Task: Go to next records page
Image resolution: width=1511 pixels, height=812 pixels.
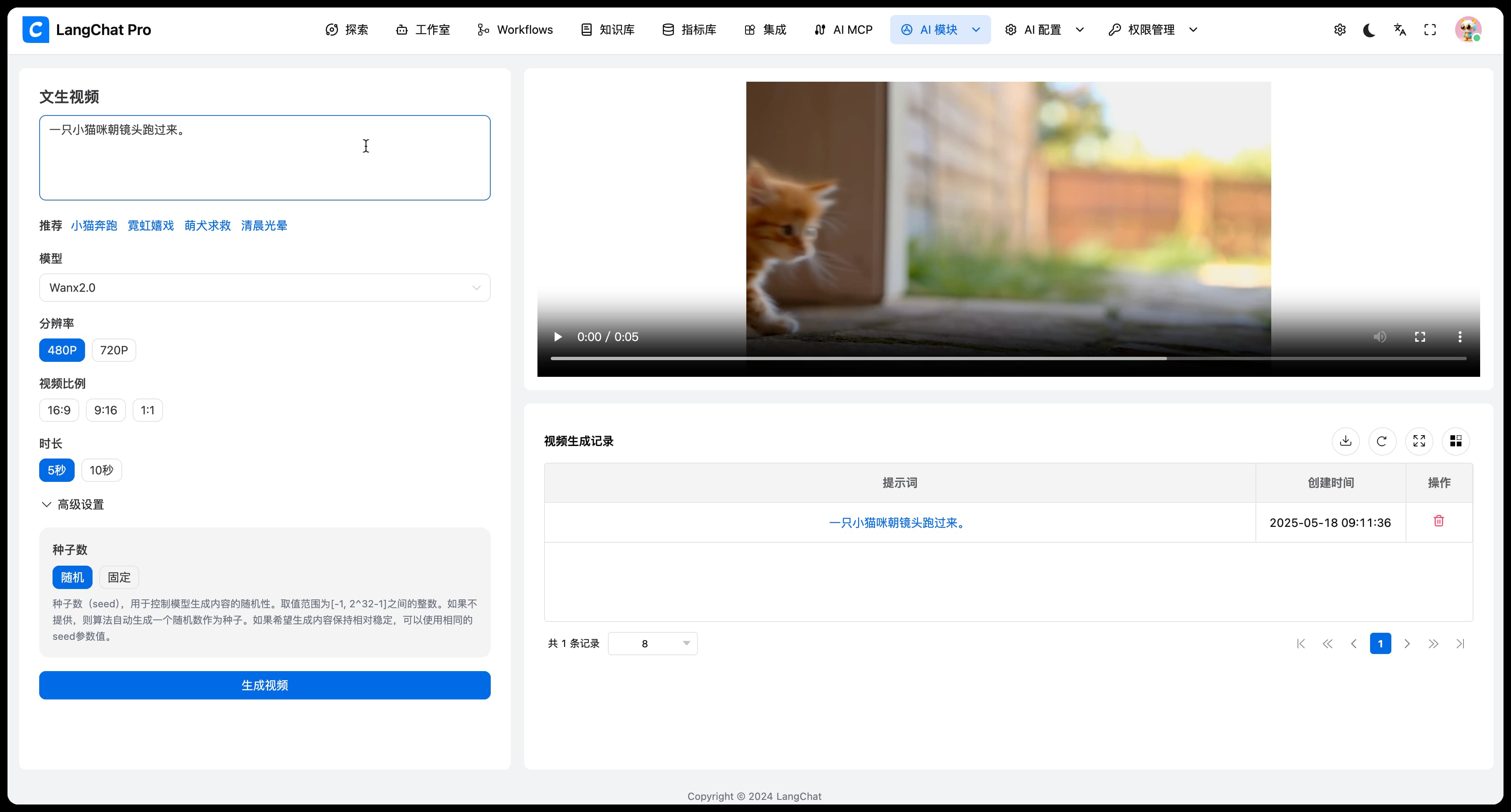Action: tap(1407, 643)
